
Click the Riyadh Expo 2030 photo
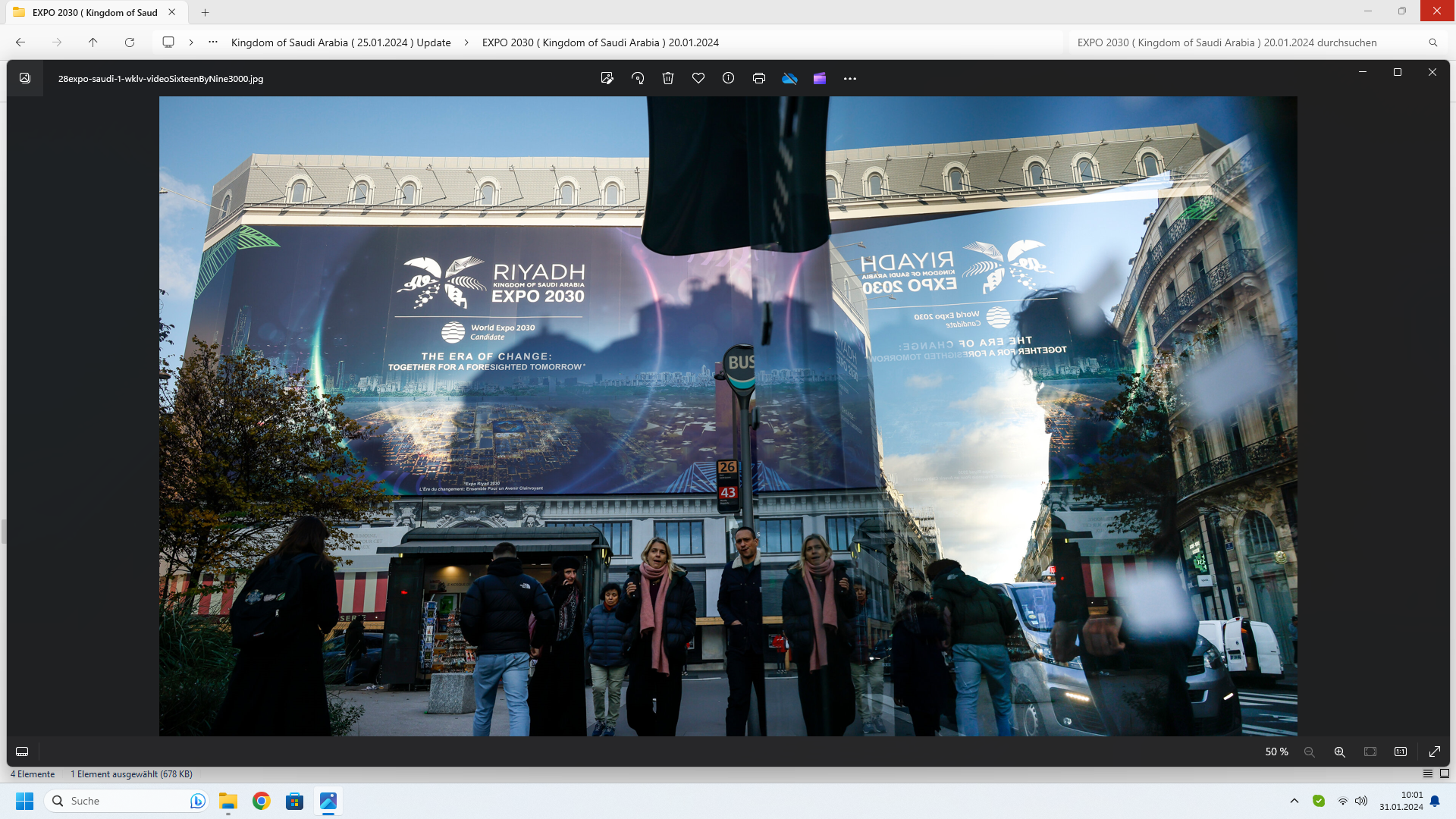pyautogui.click(x=728, y=416)
